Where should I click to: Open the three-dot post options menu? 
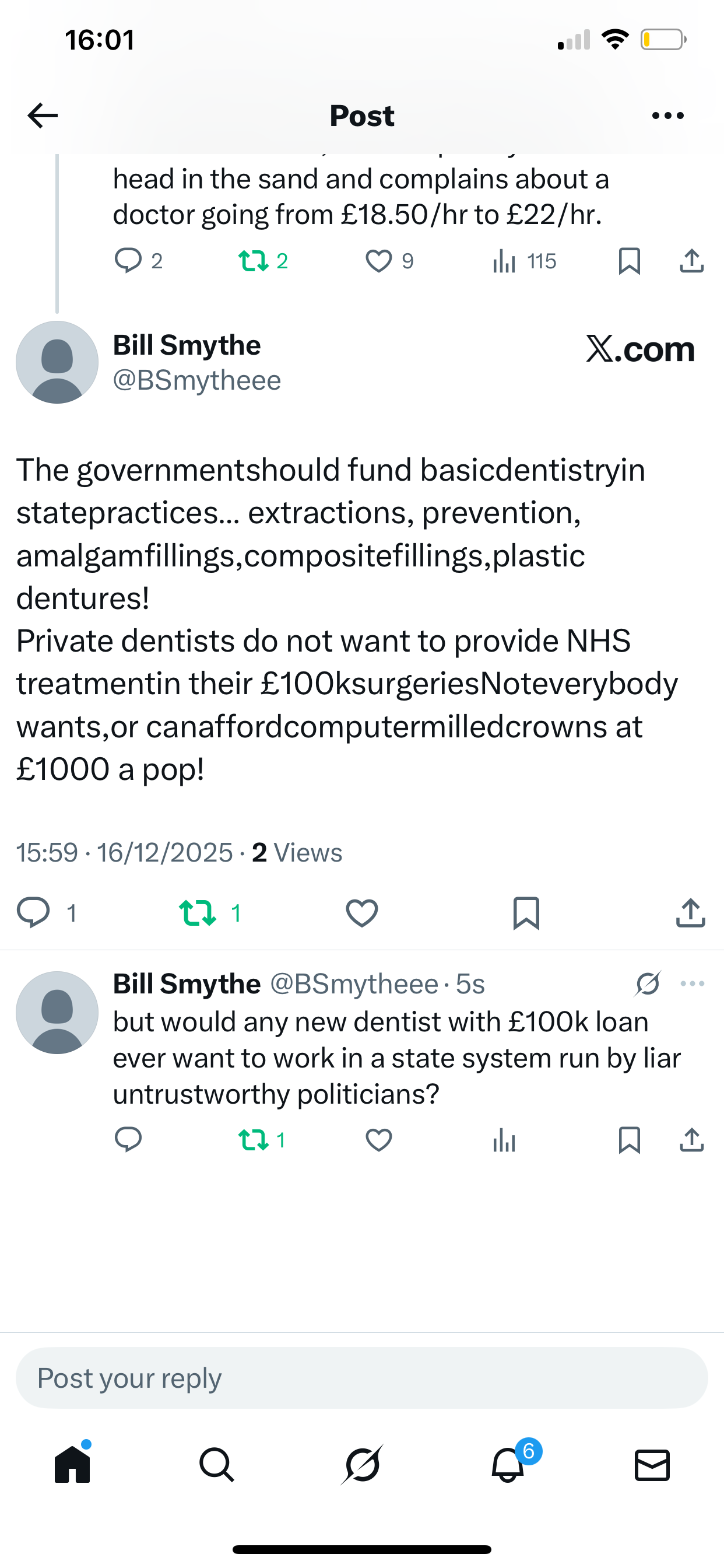(x=667, y=116)
